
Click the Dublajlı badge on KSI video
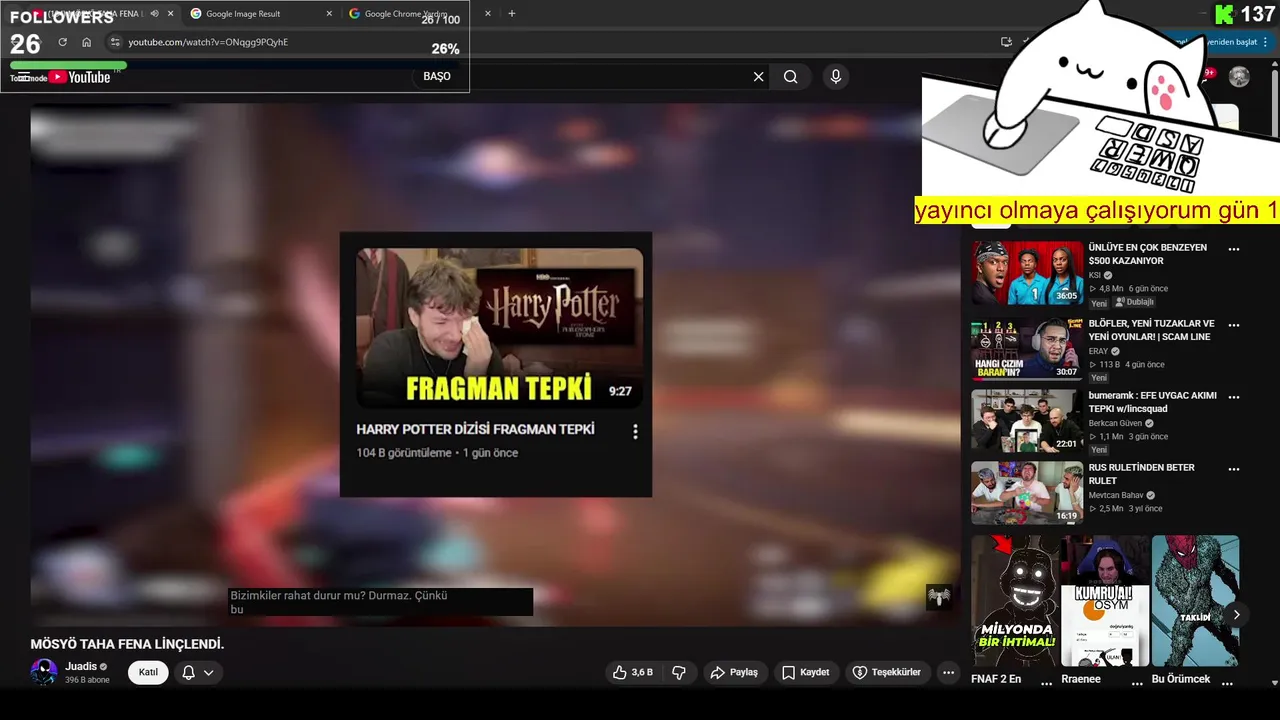[1135, 302]
